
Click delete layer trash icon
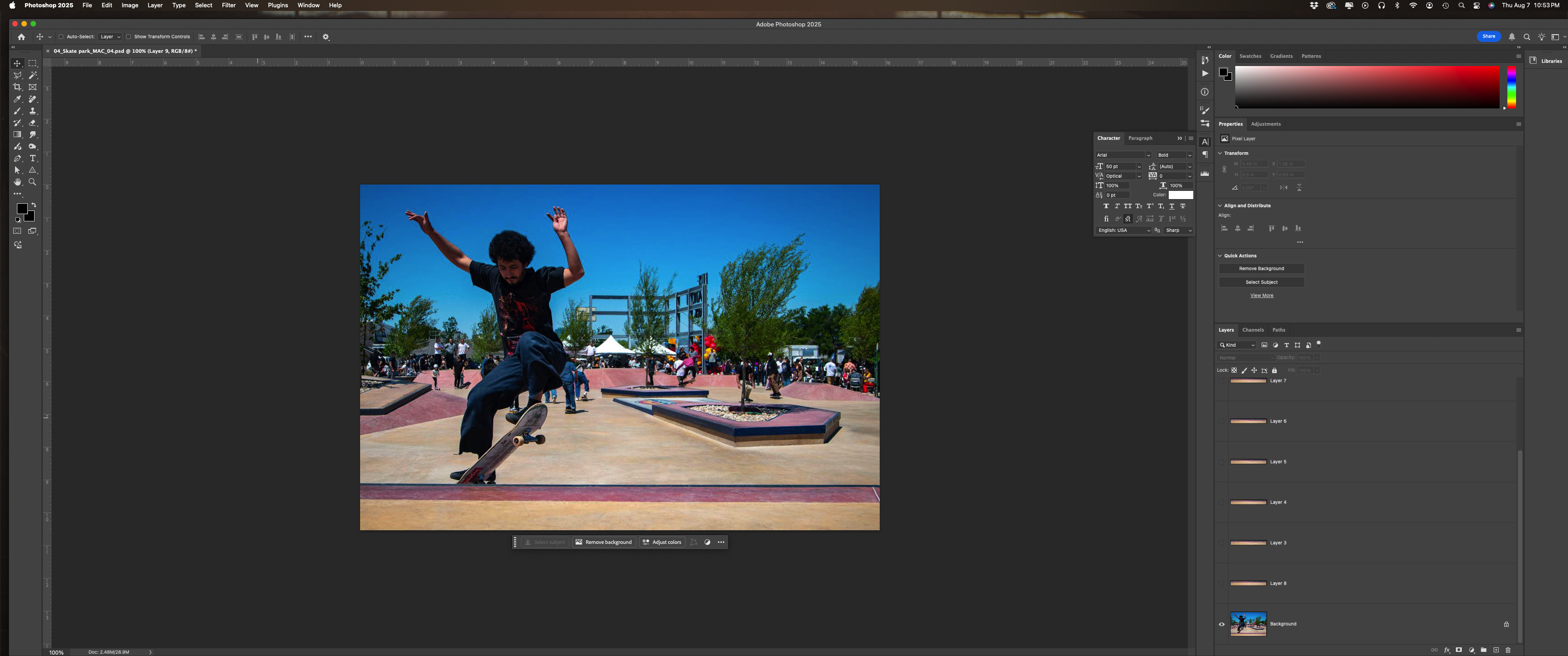point(1508,650)
